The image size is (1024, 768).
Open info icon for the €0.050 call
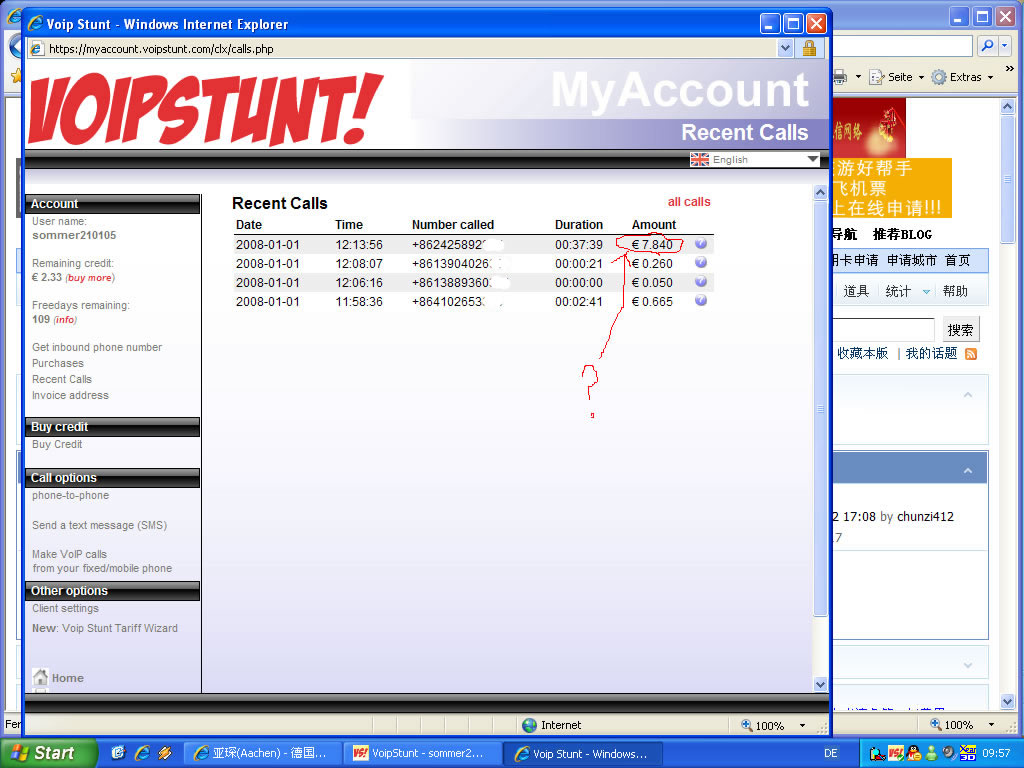click(701, 281)
